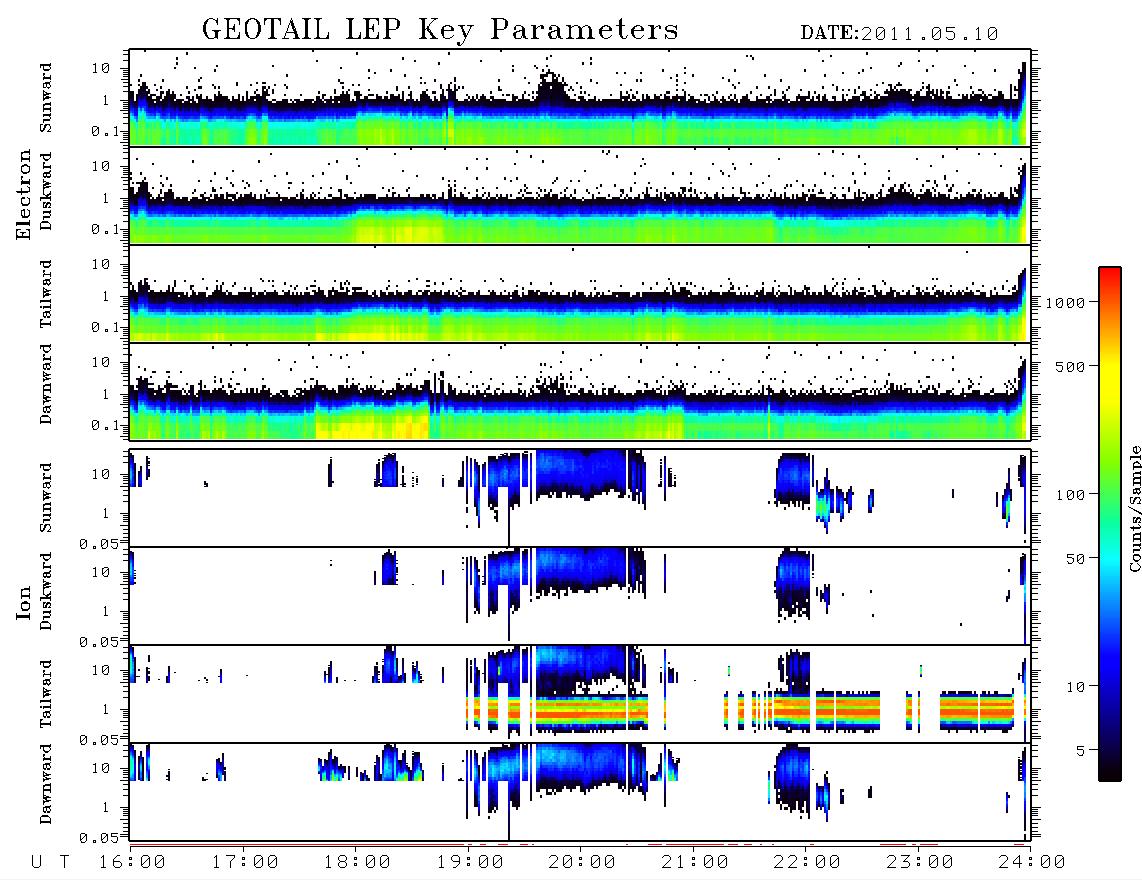The image size is (1142, 880).
Task: Select the 19:00 UT axis label
Action: tap(470, 863)
